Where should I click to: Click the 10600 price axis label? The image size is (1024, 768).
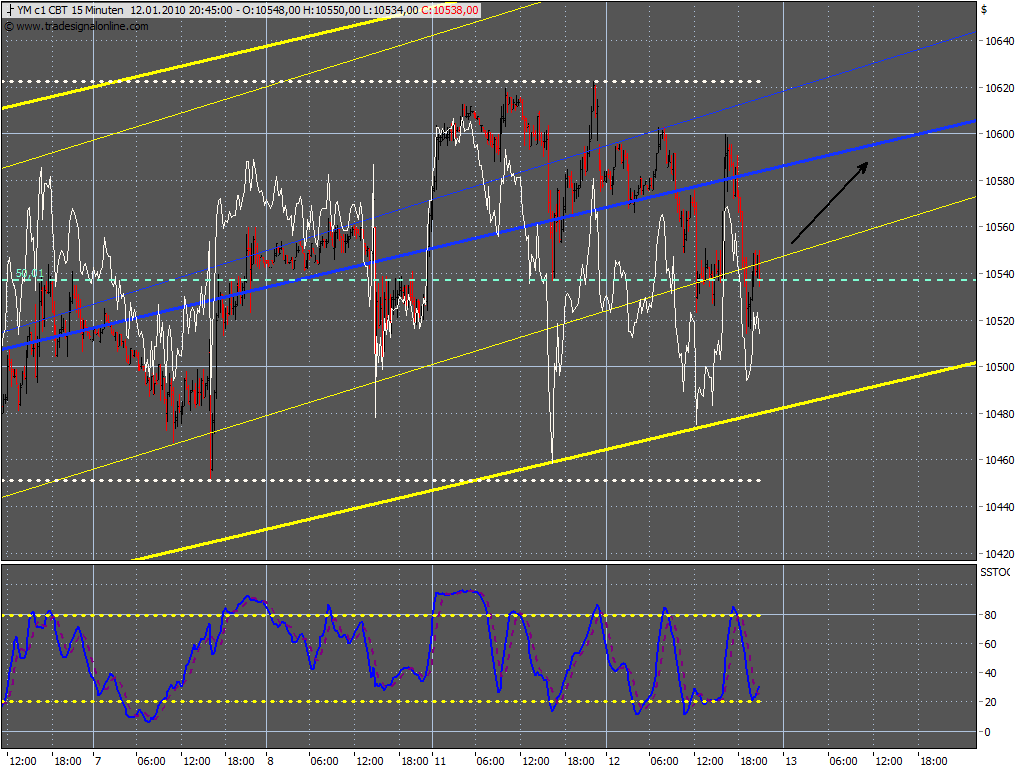pyautogui.click(x=999, y=135)
